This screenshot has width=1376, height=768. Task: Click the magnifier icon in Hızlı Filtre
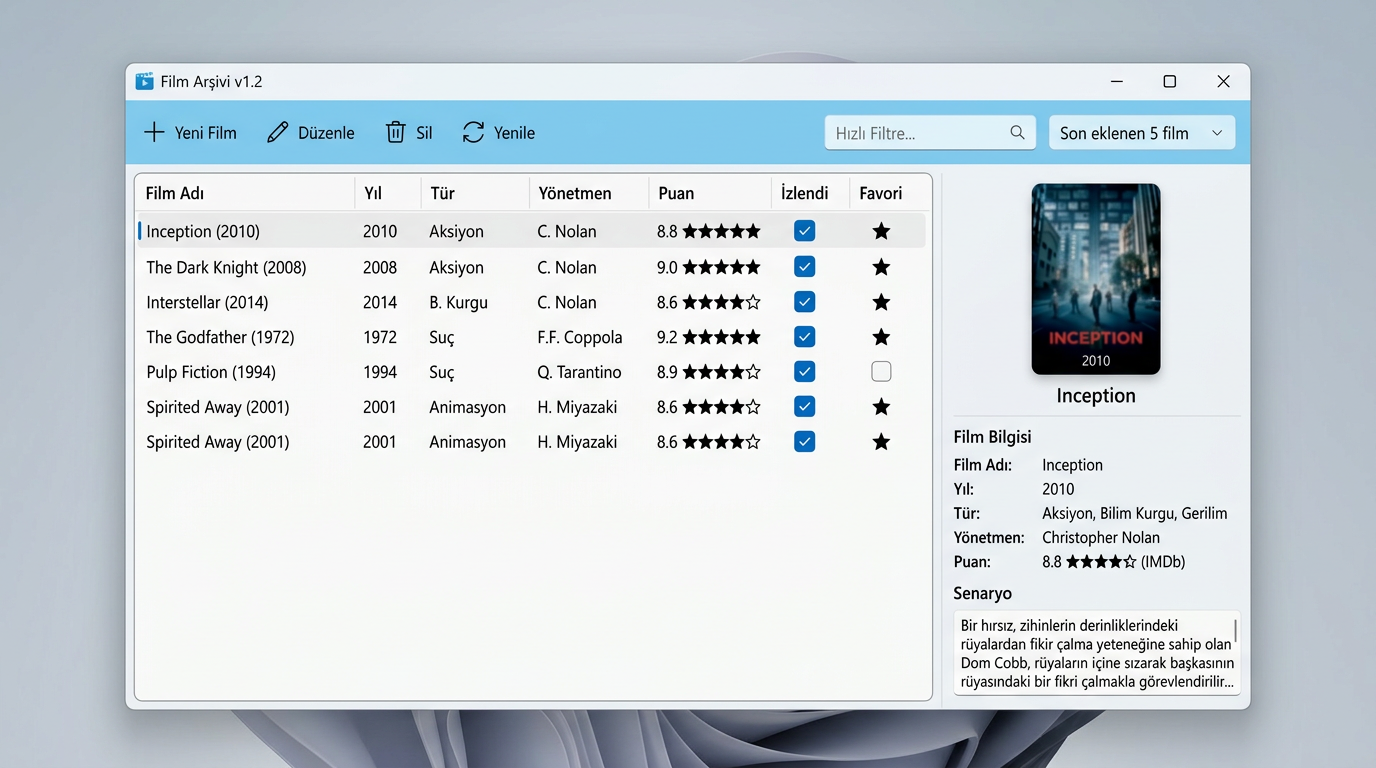coord(1017,132)
